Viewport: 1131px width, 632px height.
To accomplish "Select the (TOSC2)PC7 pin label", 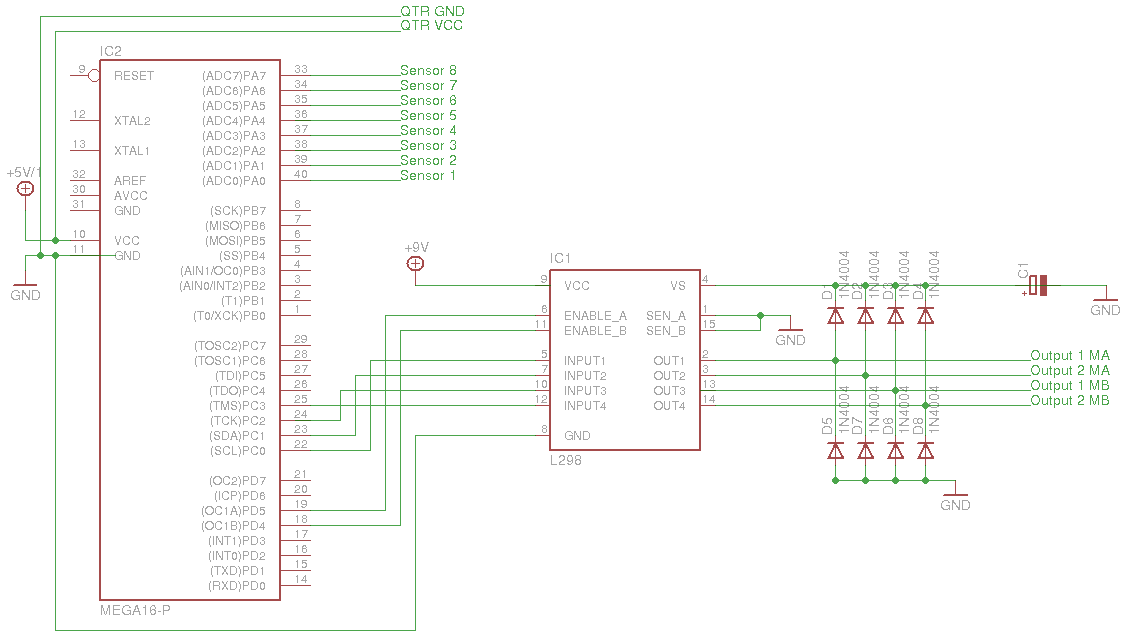I will click(x=229, y=346).
